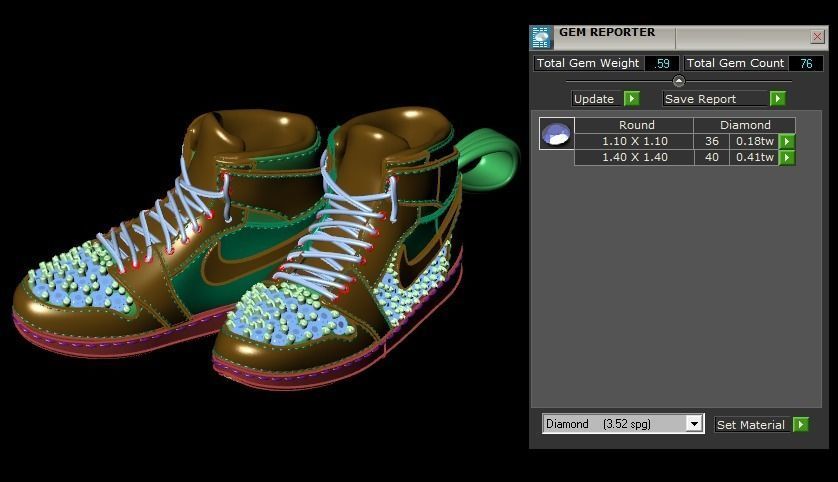Select the 1.10 X 1.10 size cell
The width and height of the screenshot is (838, 482).
coord(634,141)
